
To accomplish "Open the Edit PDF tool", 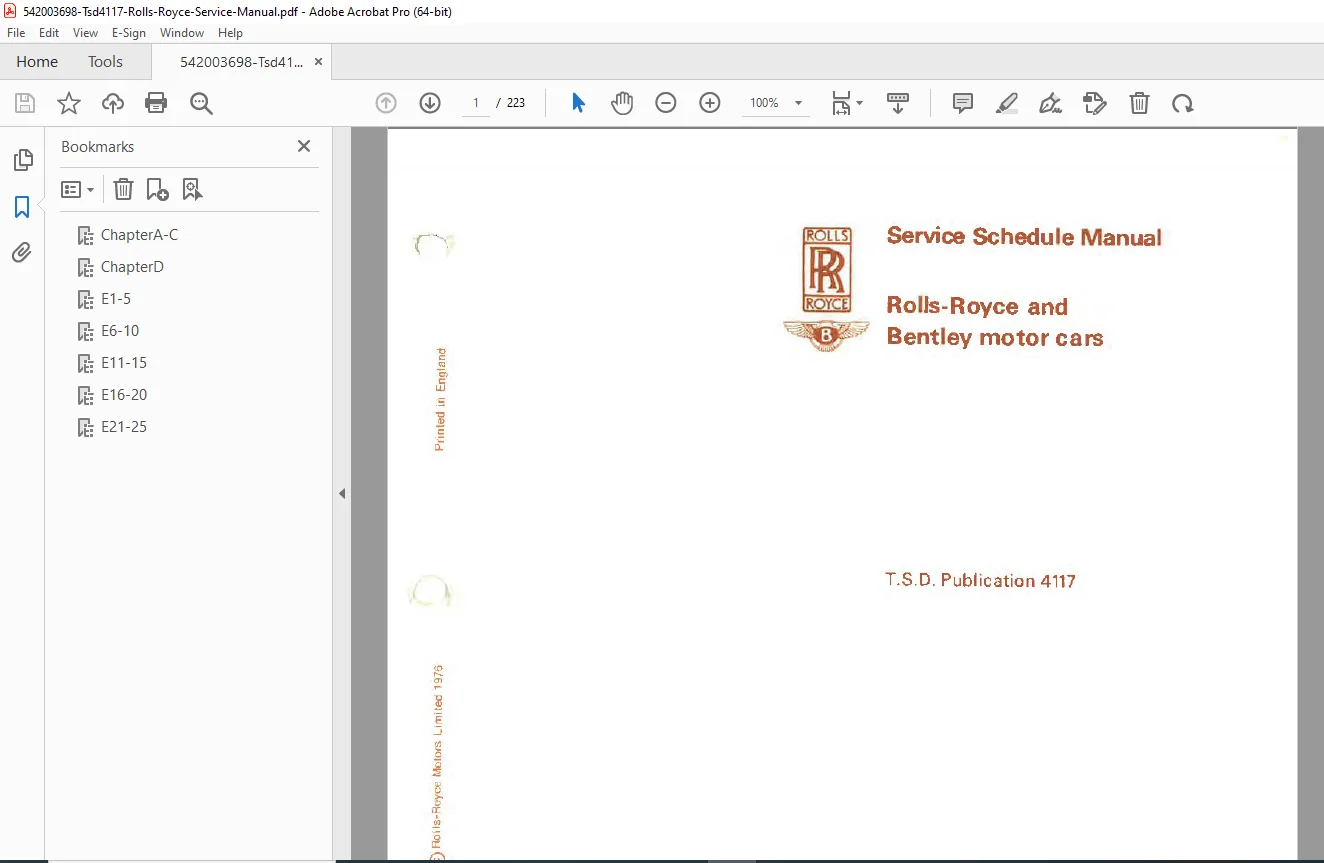I will click(x=1095, y=103).
